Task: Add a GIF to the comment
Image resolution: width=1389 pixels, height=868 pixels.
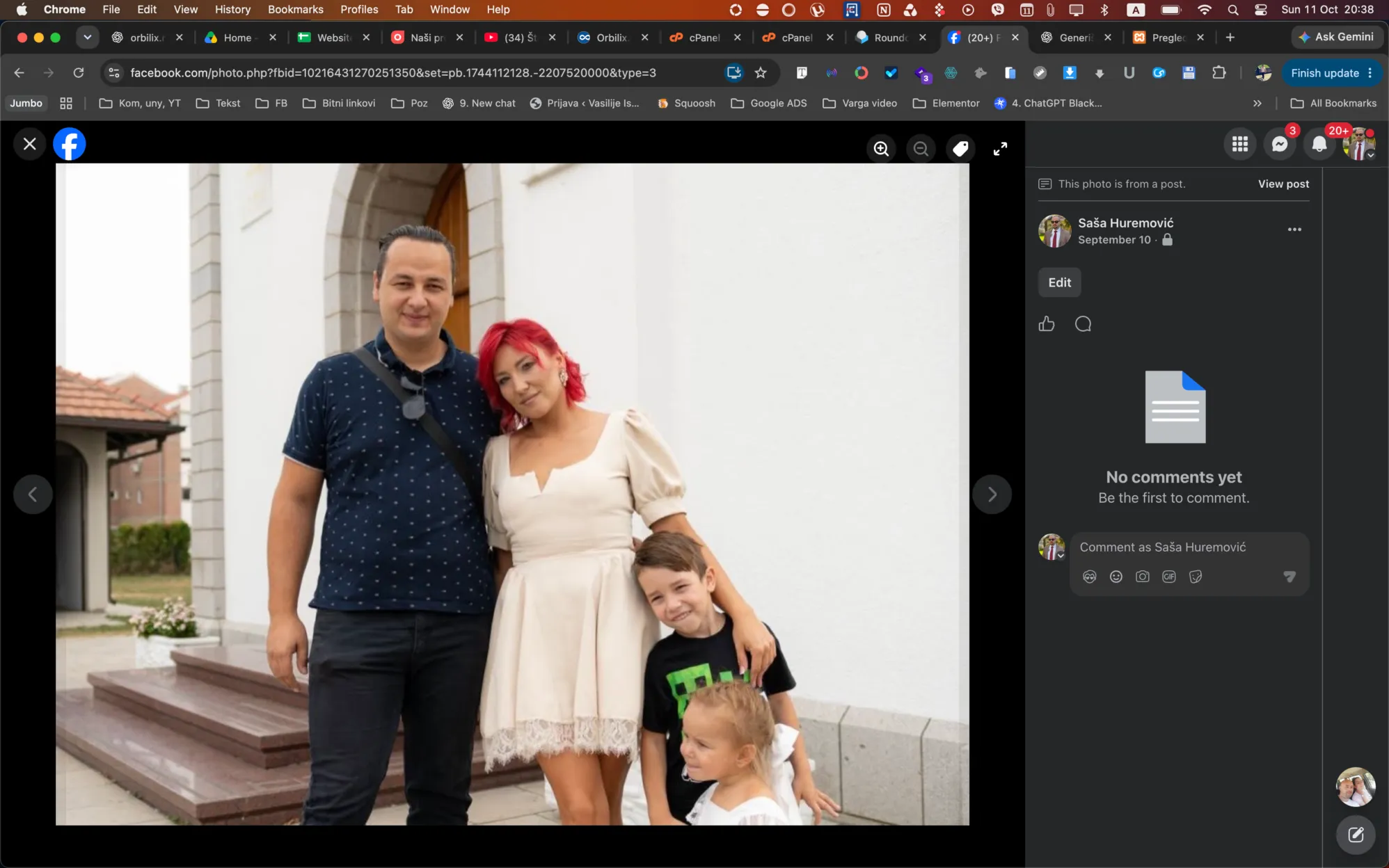Action: tap(1169, 577)
